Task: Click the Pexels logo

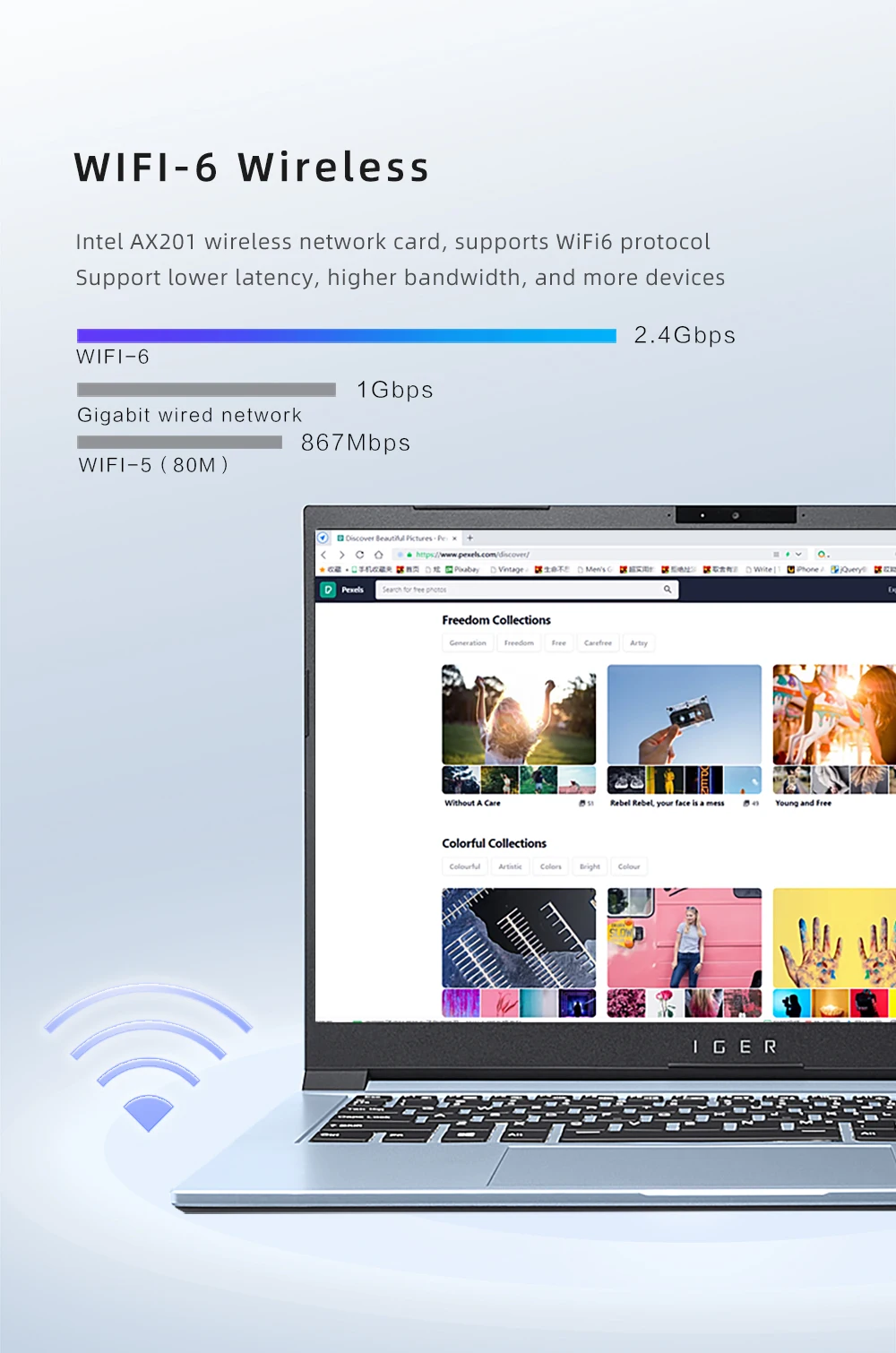Action: click(342, 590)
